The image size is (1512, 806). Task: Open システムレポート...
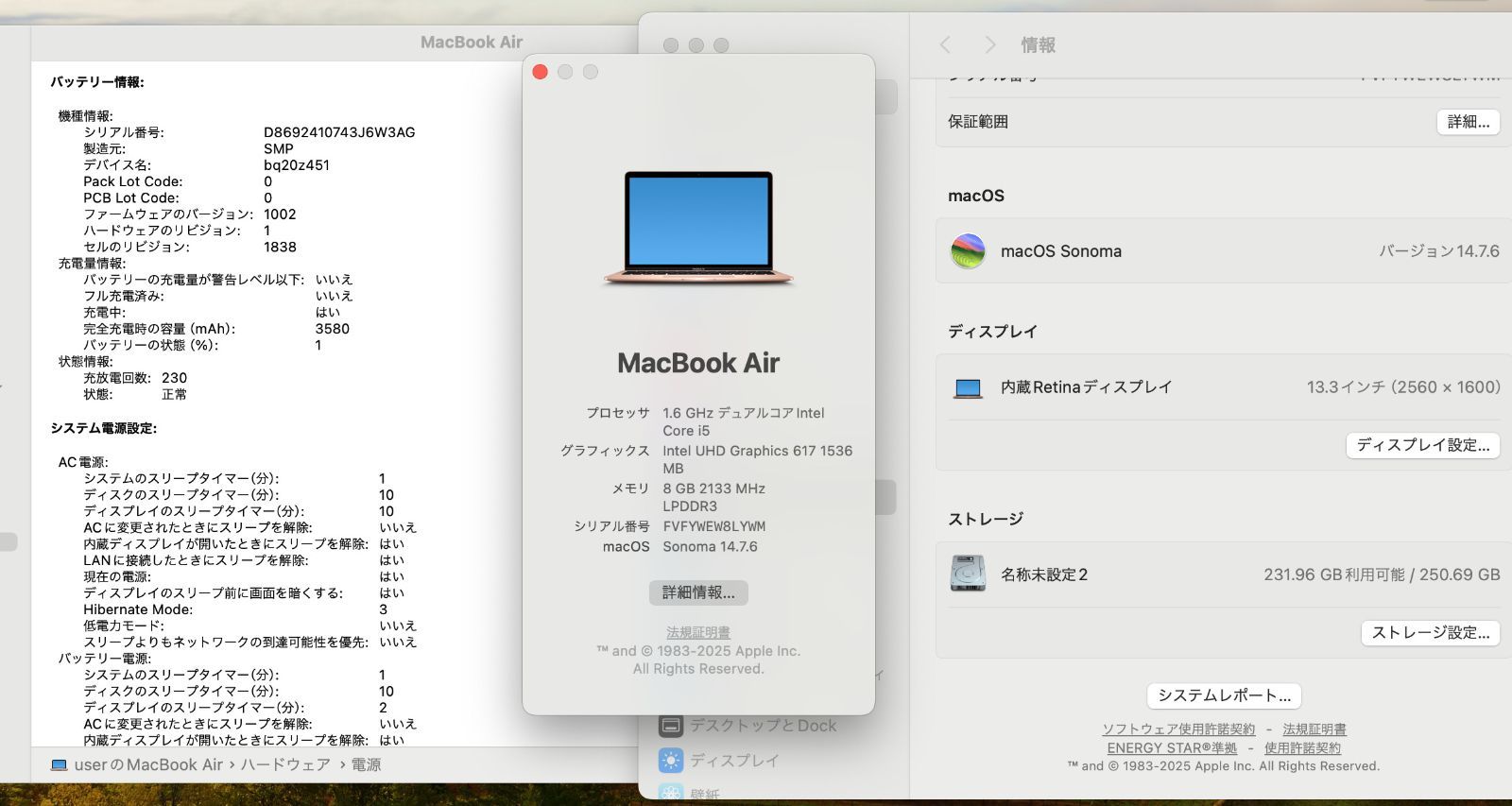[1224, 695]
